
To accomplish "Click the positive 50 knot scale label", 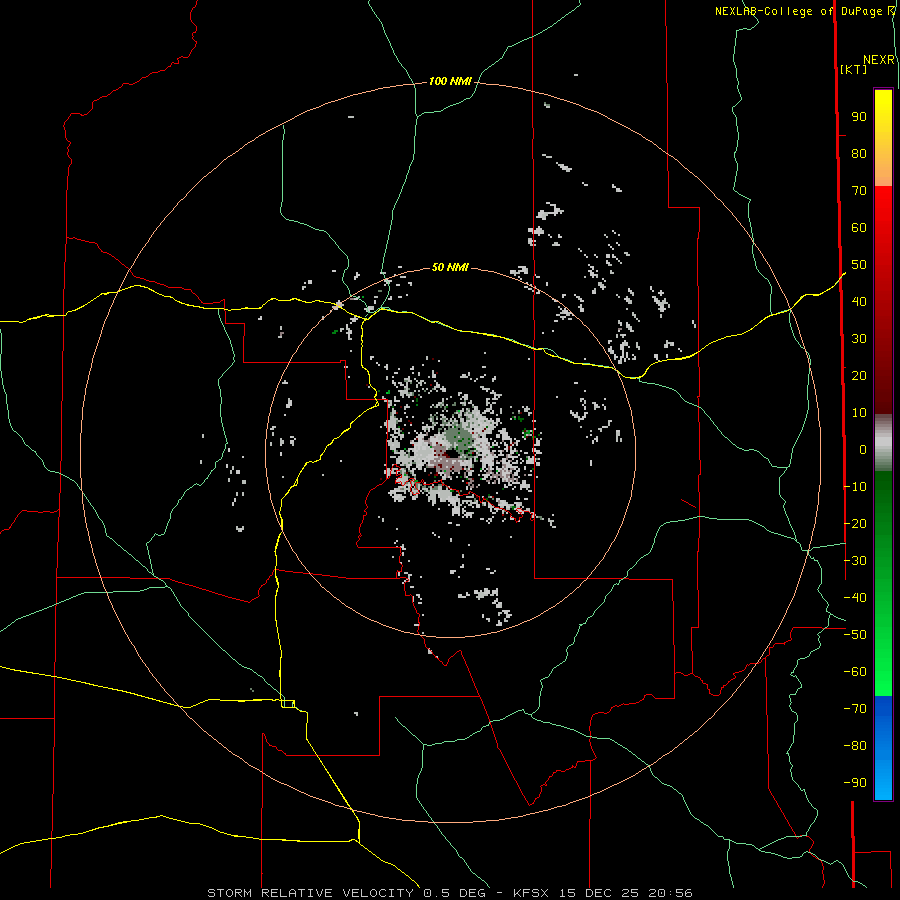I will click(x=859, y=265).
